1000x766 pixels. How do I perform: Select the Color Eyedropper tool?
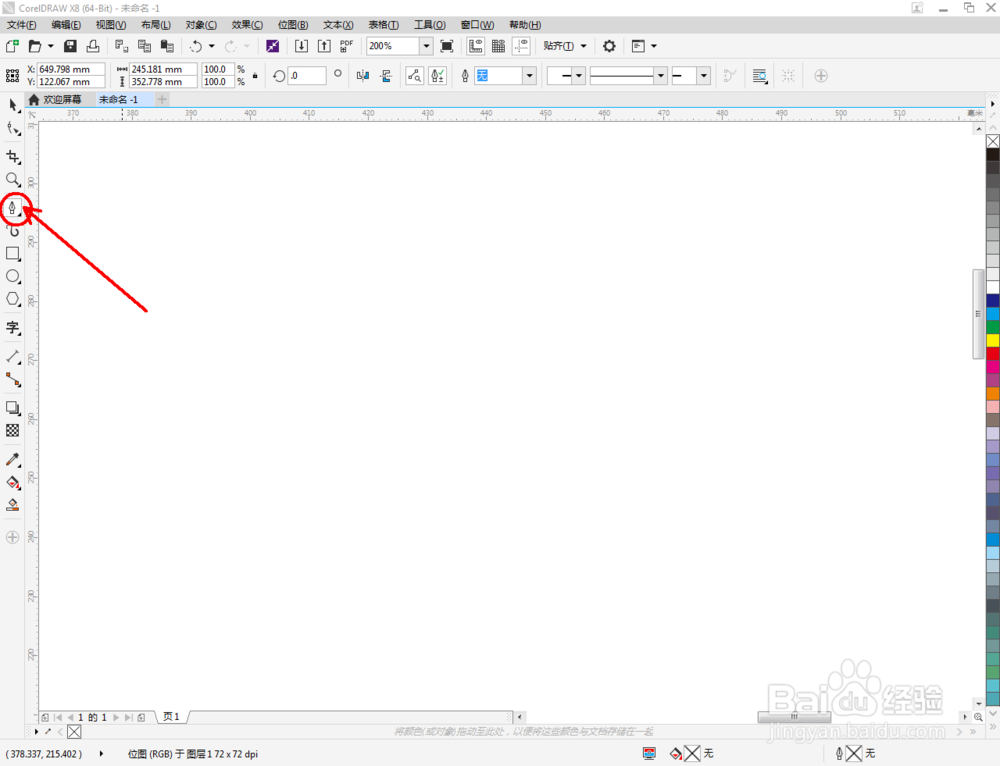[x=13, y=460]
